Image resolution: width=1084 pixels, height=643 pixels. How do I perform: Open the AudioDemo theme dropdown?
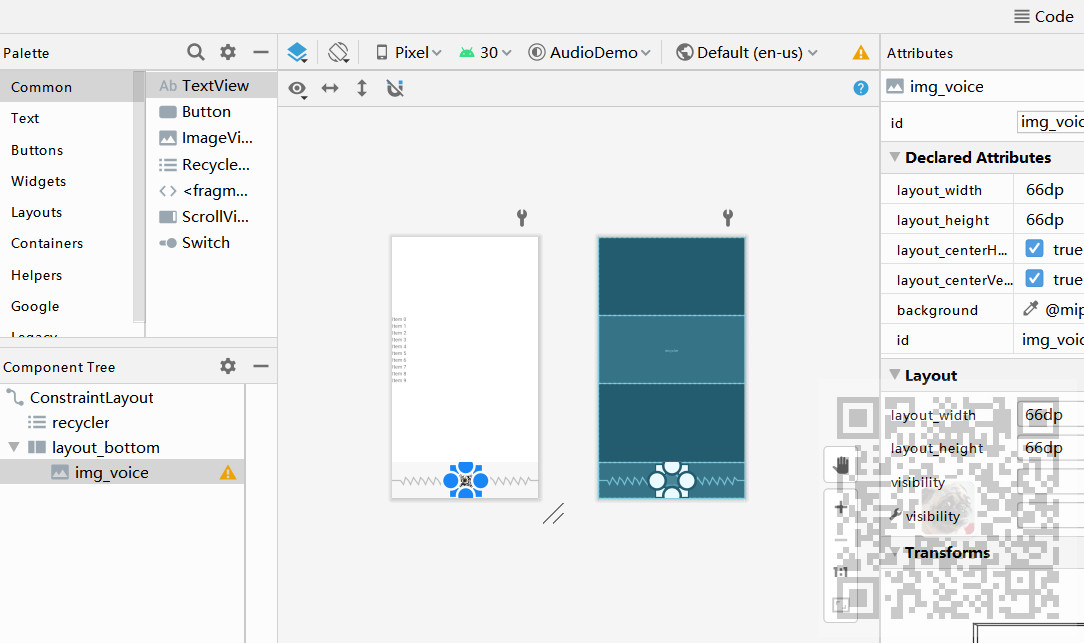point(590,53)
